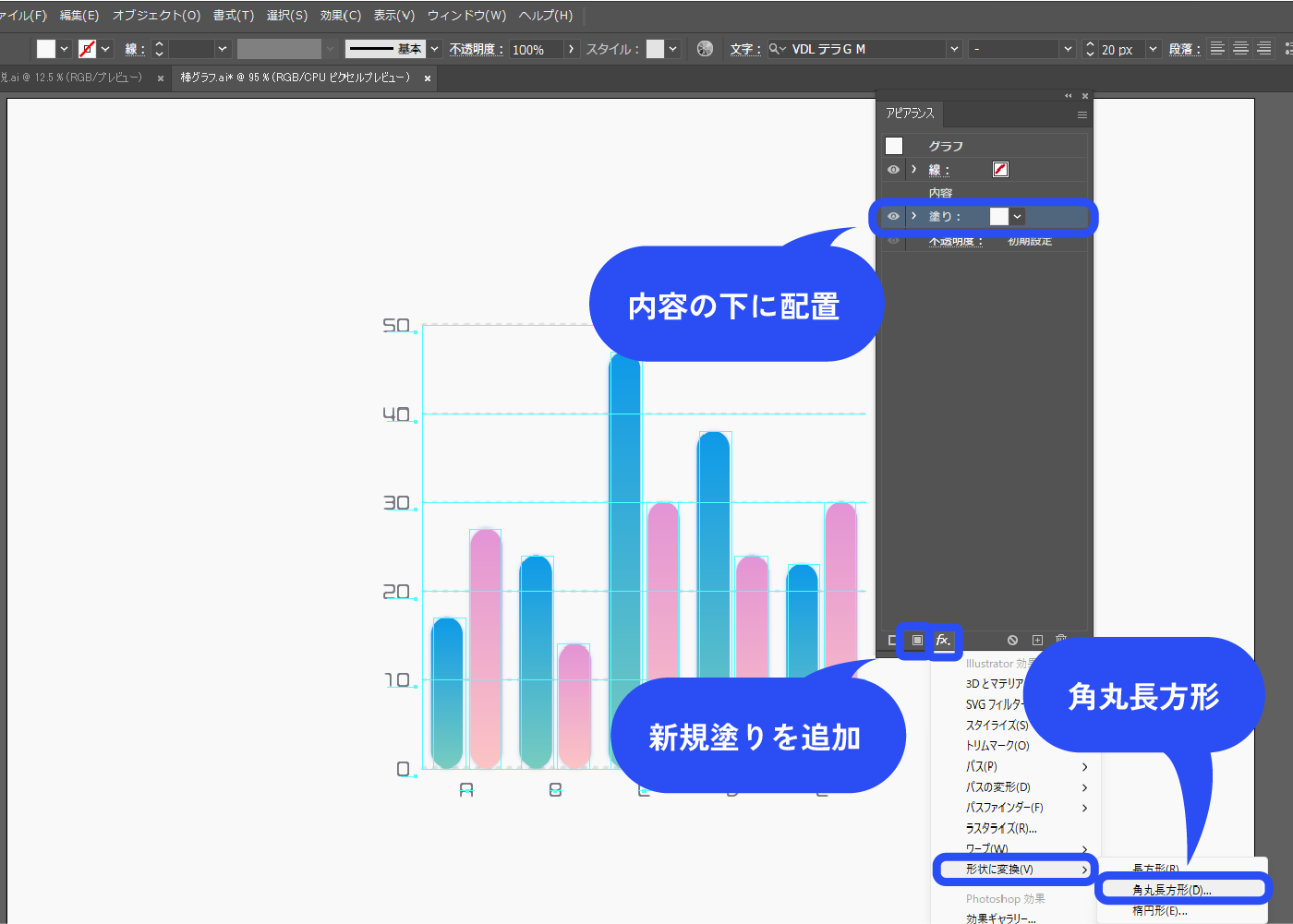
Task: Click the Clear Appearance icon
Action: pos(1012,640)
